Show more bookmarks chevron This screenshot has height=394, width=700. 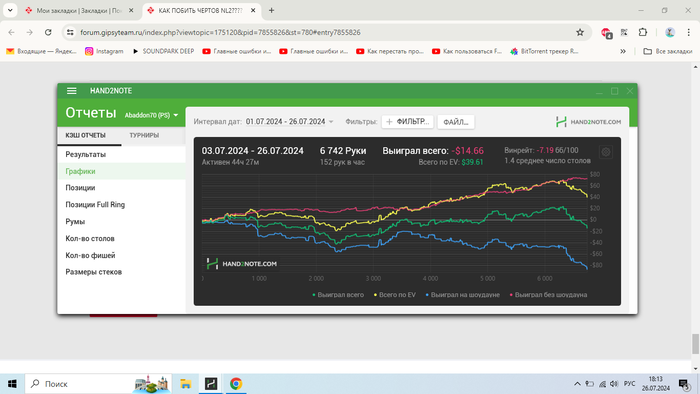click(x=623, y=51)
